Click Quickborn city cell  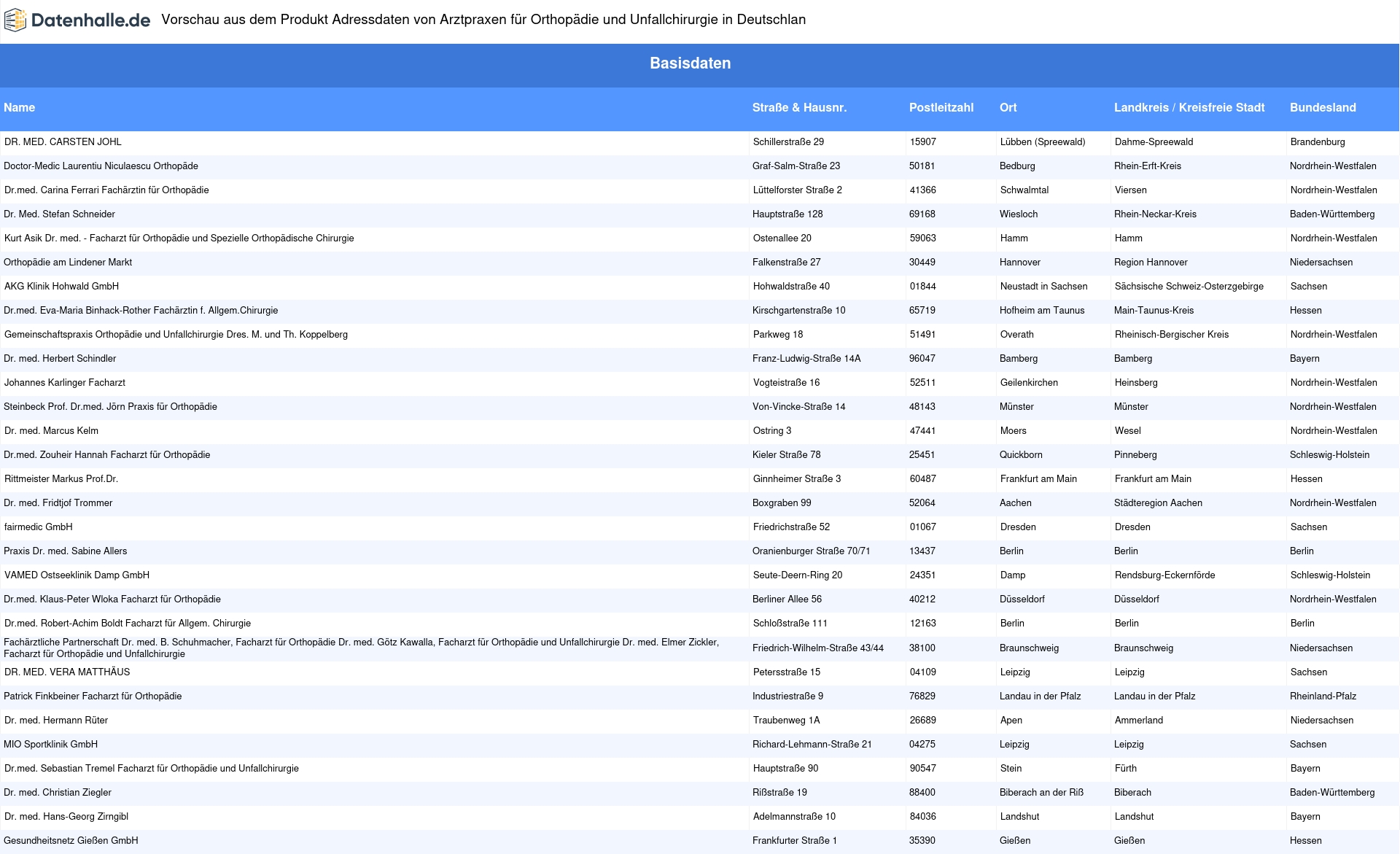click(x=1021, y=455)
